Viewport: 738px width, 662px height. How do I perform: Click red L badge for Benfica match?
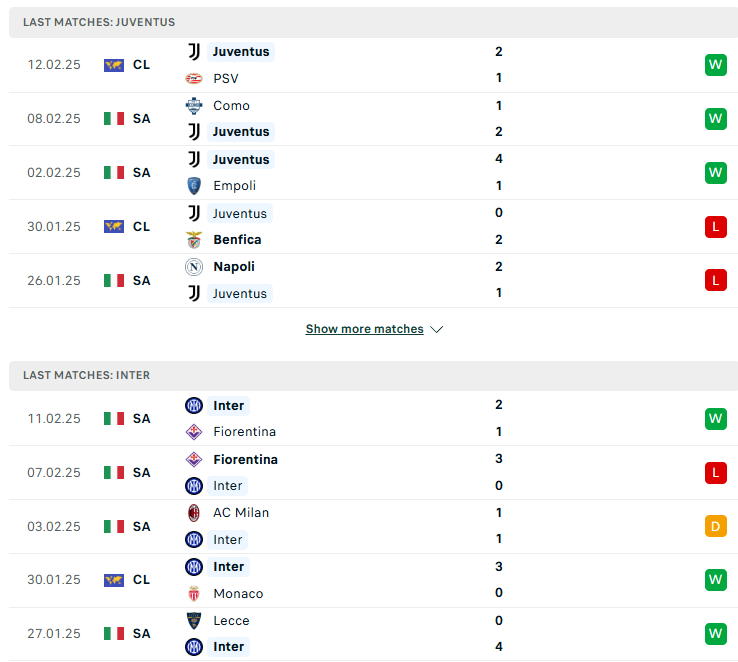pyautogui.click(x=715, y=227)
